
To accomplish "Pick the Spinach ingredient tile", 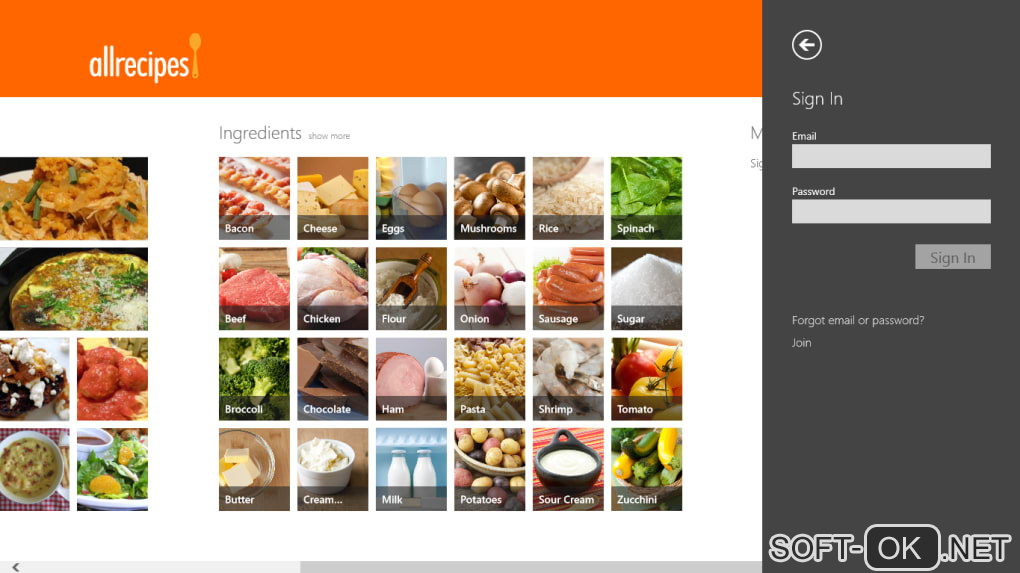I will coord(646,198).
